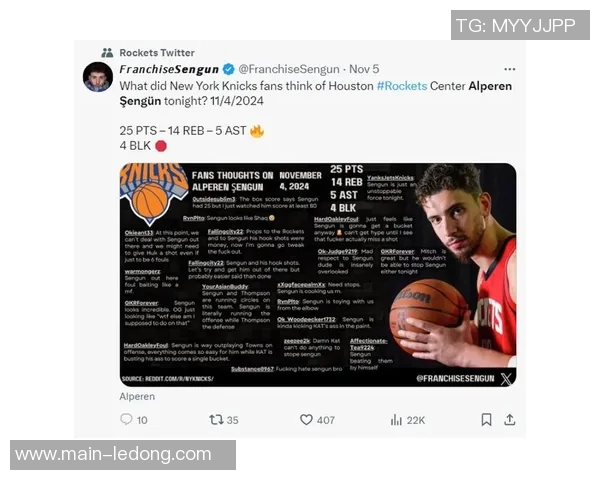Open the @FranchiseSengun handle link

[x=289, y=69]
